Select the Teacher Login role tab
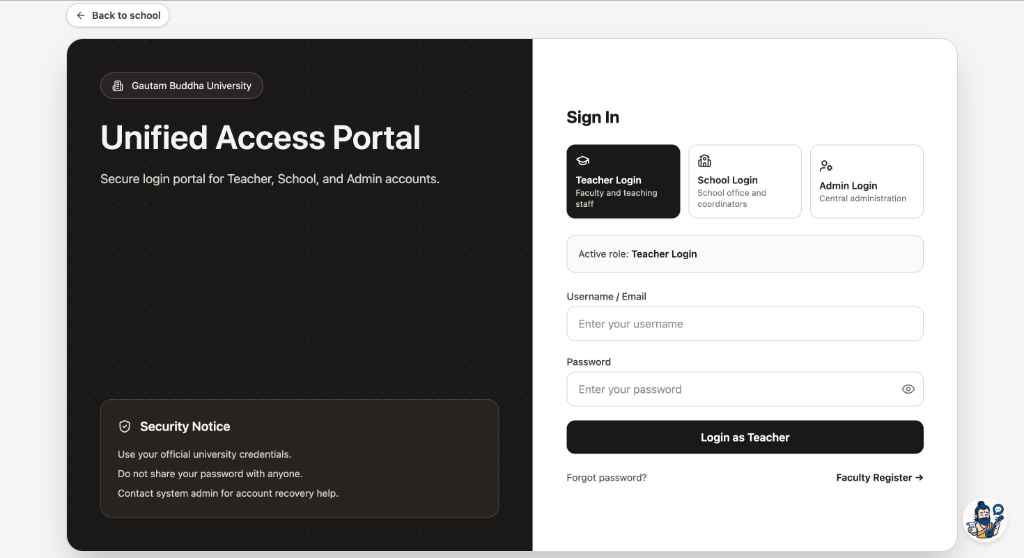This screenshot has width=1024, height=558. (x=623, y=182)
